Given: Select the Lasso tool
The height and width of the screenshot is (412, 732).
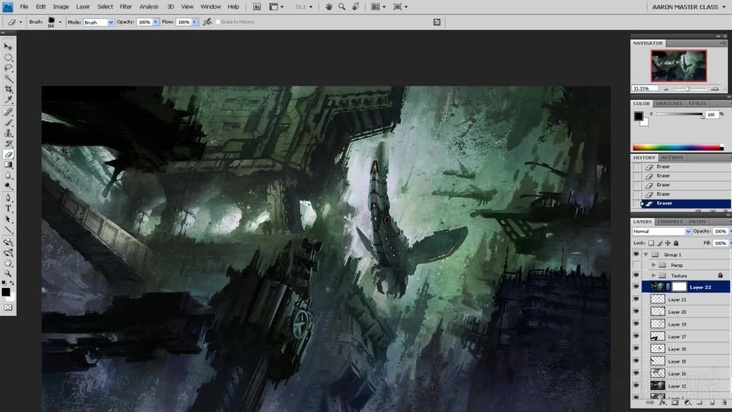Looking at the screenshot, I should [8, 68].
